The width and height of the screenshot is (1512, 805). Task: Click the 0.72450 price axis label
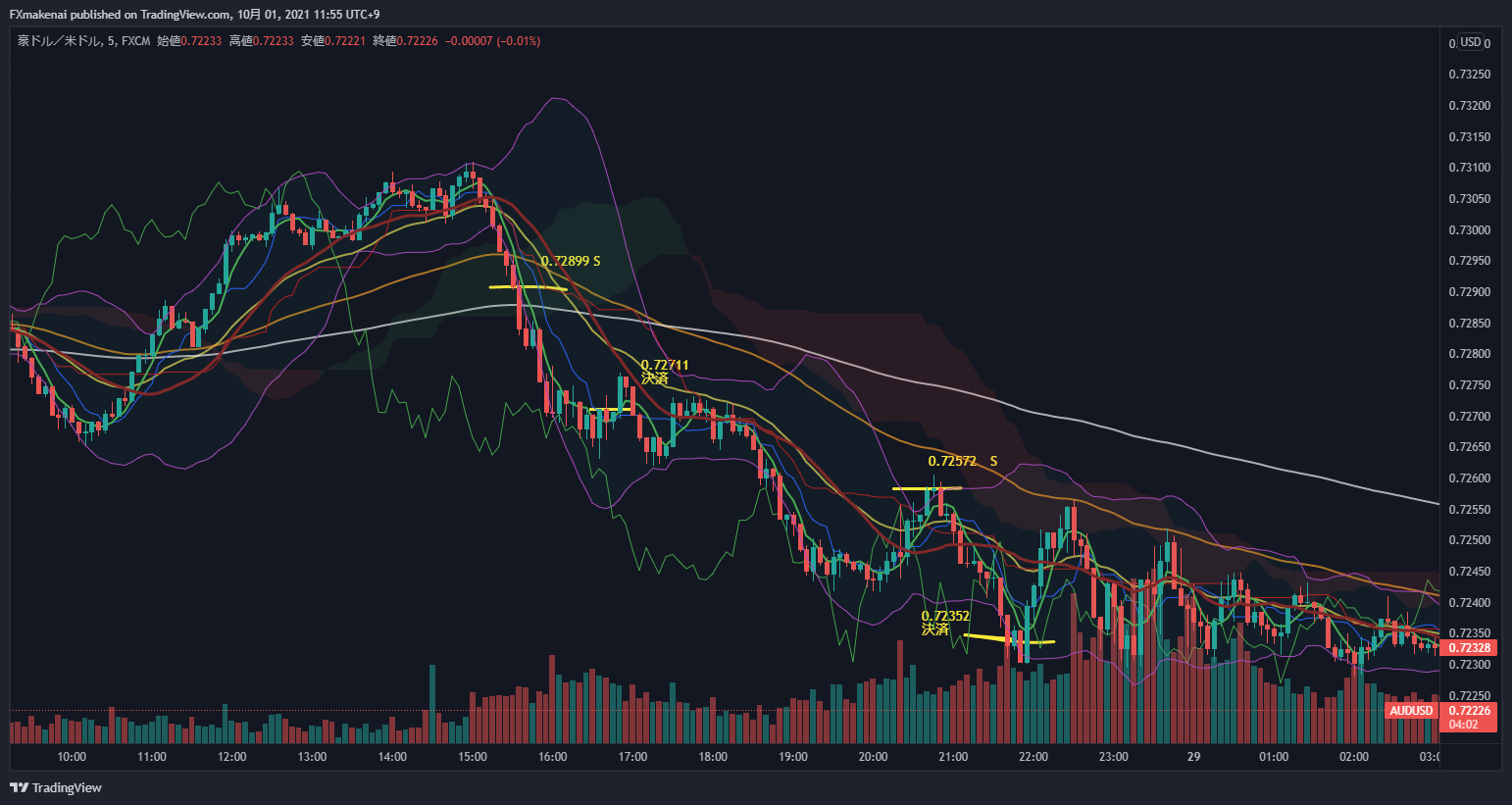click(x=1470, y=572)
